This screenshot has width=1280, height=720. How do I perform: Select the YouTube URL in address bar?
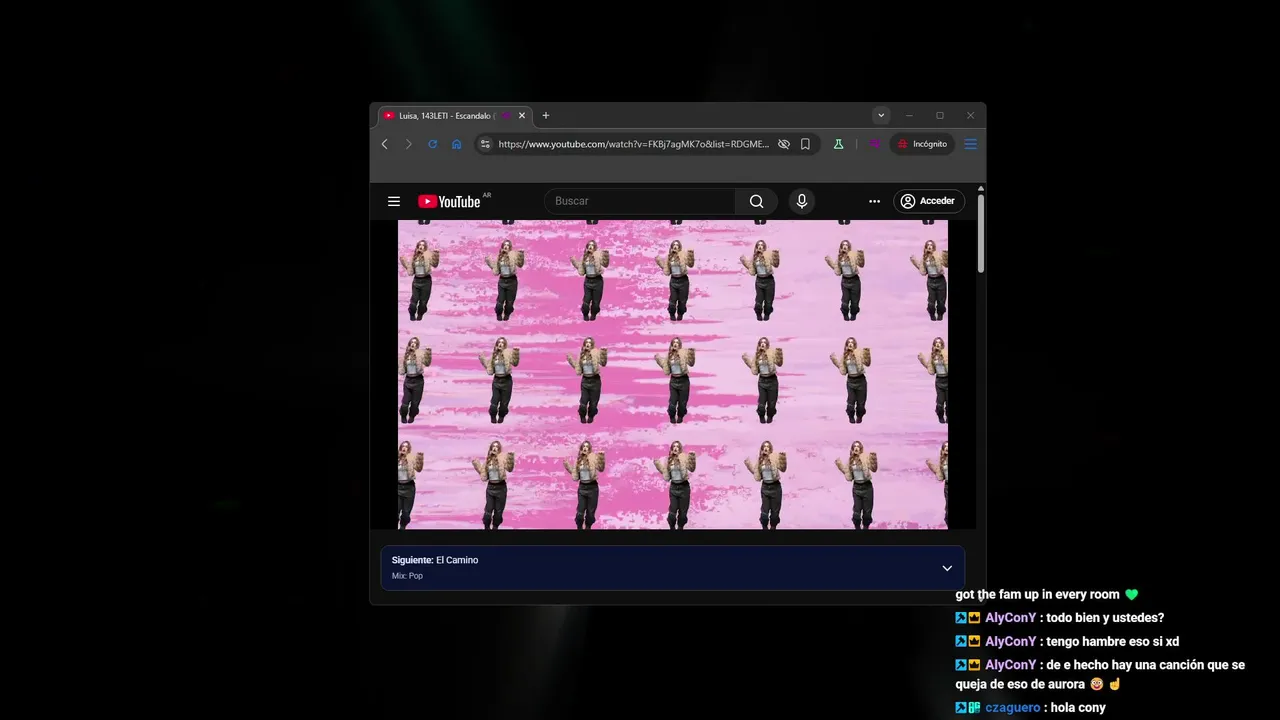[634, 144]
